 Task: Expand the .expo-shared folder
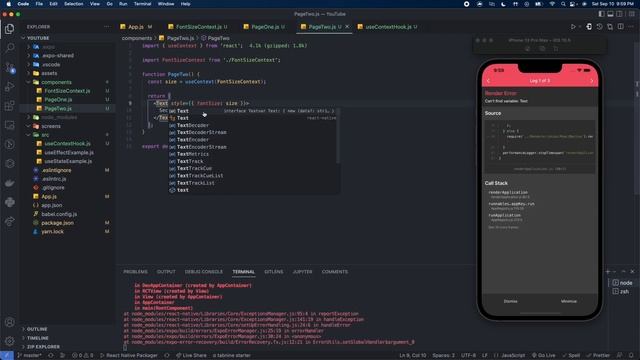click(x=58, y=56)
